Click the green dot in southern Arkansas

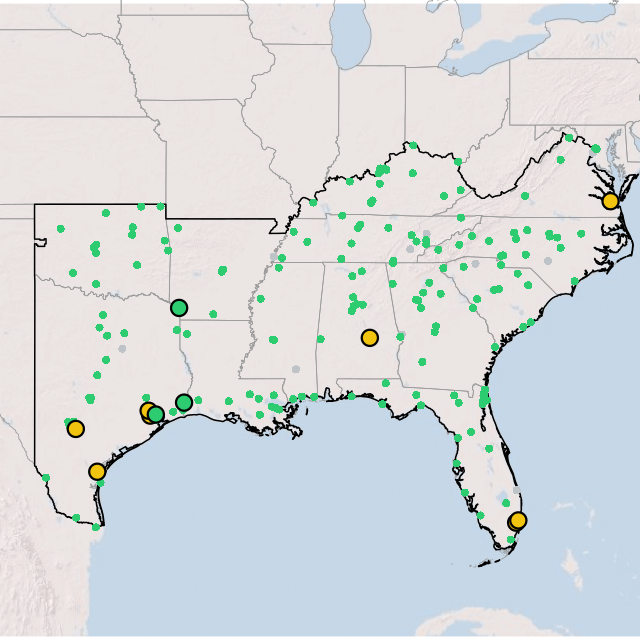point(213,314)
